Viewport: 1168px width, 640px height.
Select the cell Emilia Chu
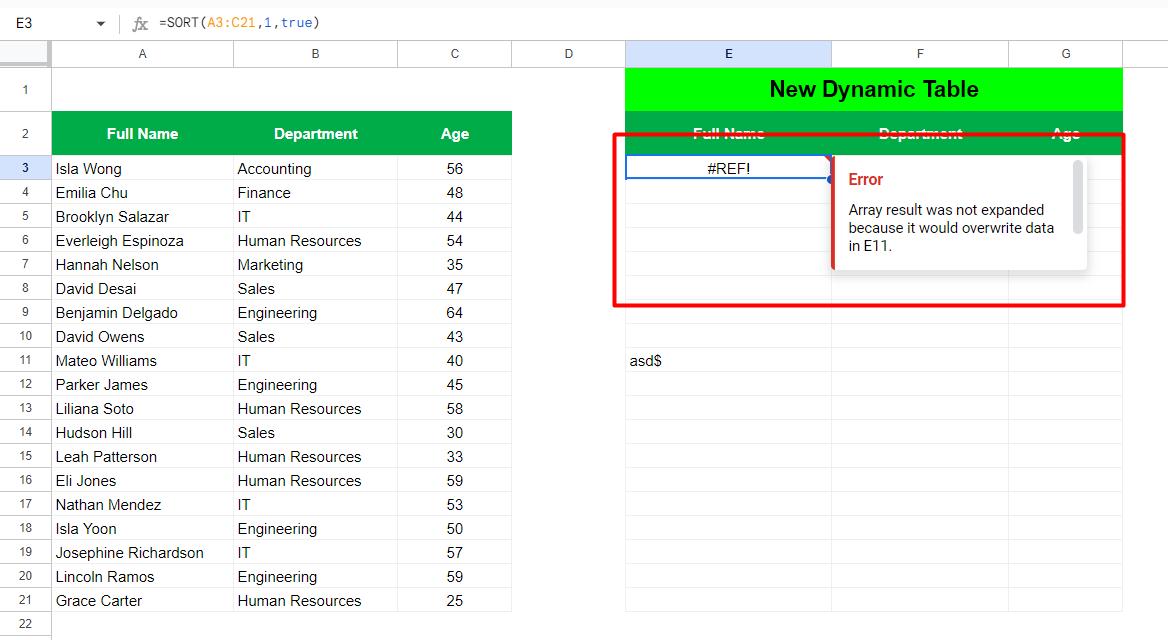[142, 192]
